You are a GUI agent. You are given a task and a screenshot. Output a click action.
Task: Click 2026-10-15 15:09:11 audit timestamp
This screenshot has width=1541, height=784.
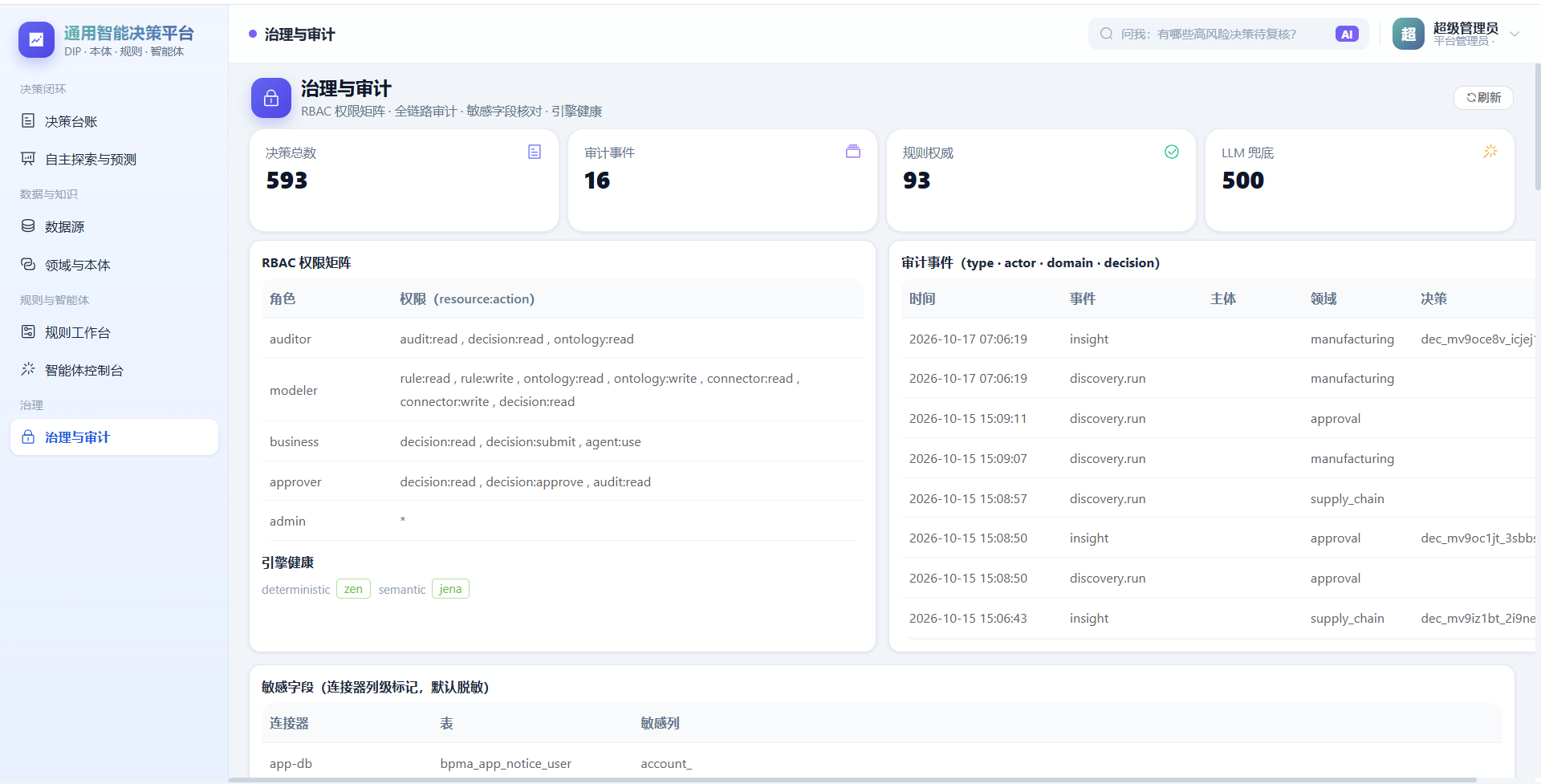coord(968,418)
